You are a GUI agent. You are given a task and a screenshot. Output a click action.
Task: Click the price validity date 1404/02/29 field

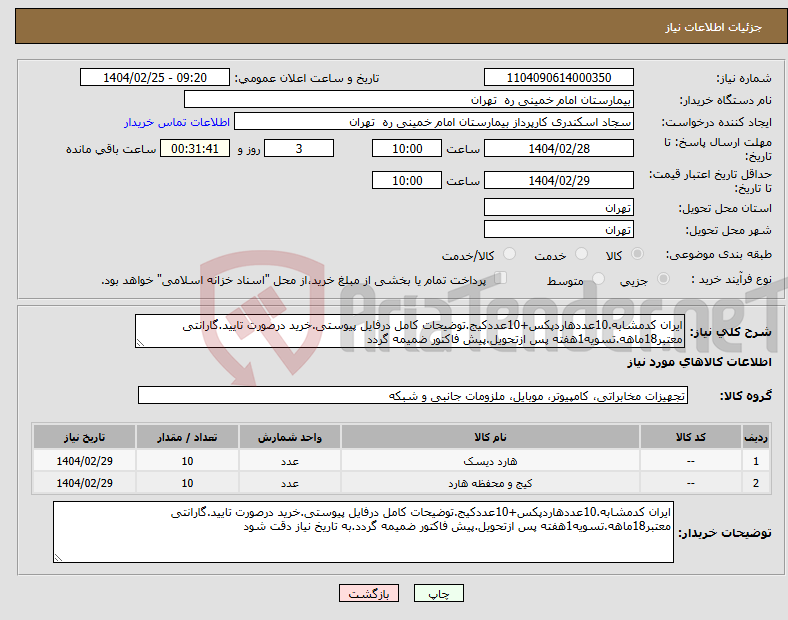(559, 180)
